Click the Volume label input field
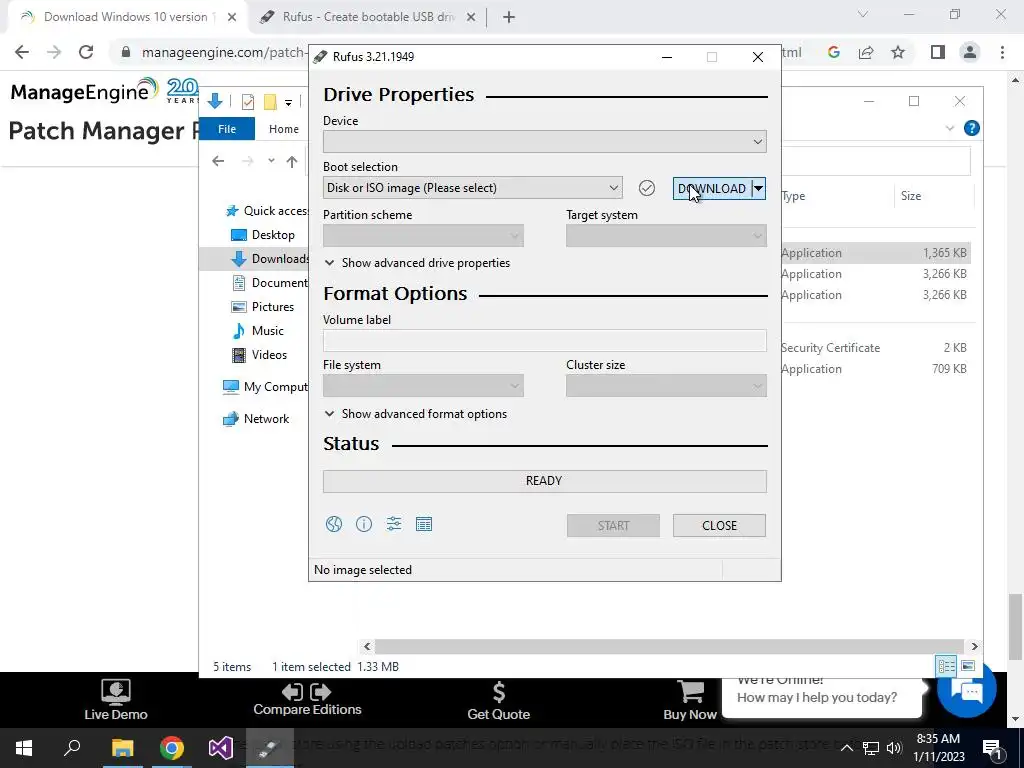The height and width of the screenshot is (768, 1024). (x=545, y=340)
